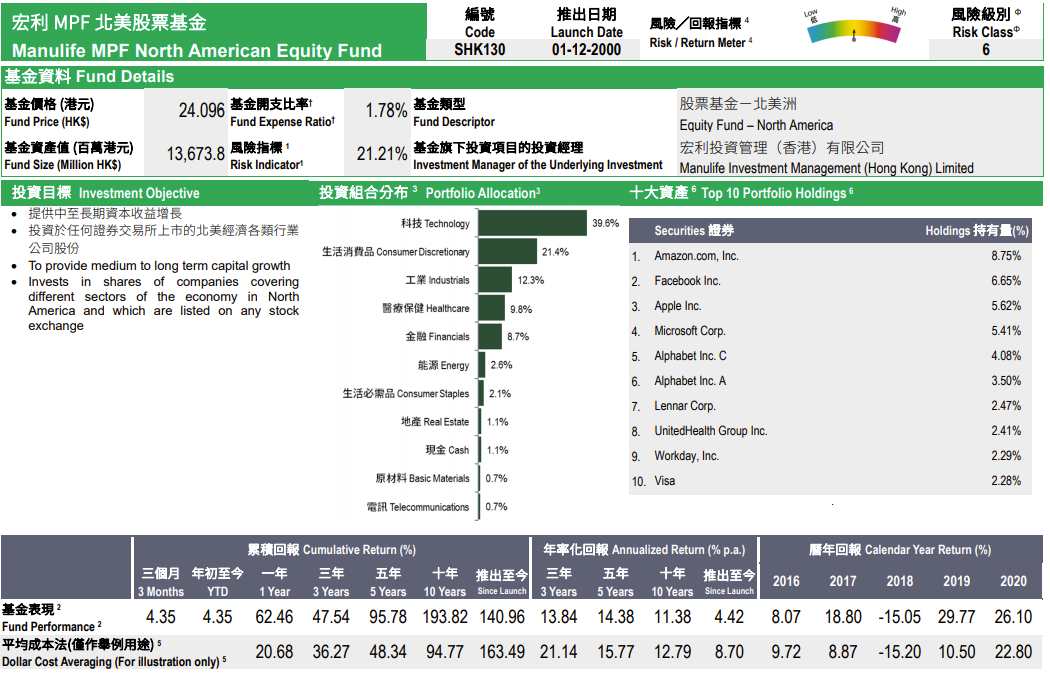Select the text 'Equity Fund – North America'

756,125
